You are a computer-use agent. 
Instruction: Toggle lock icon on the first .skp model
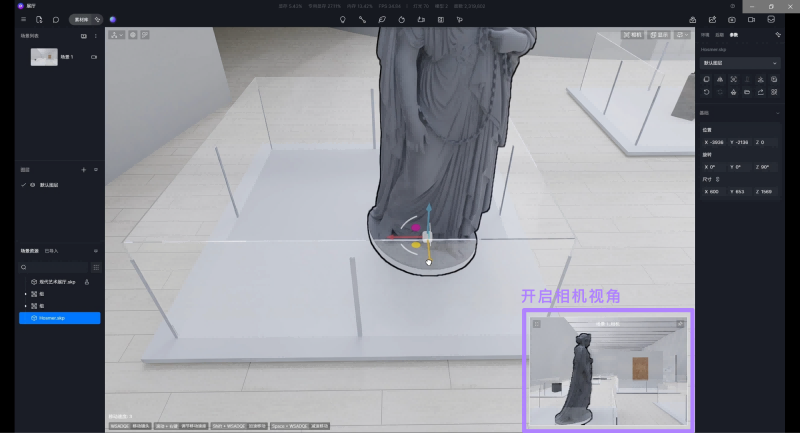click(87, 282)
